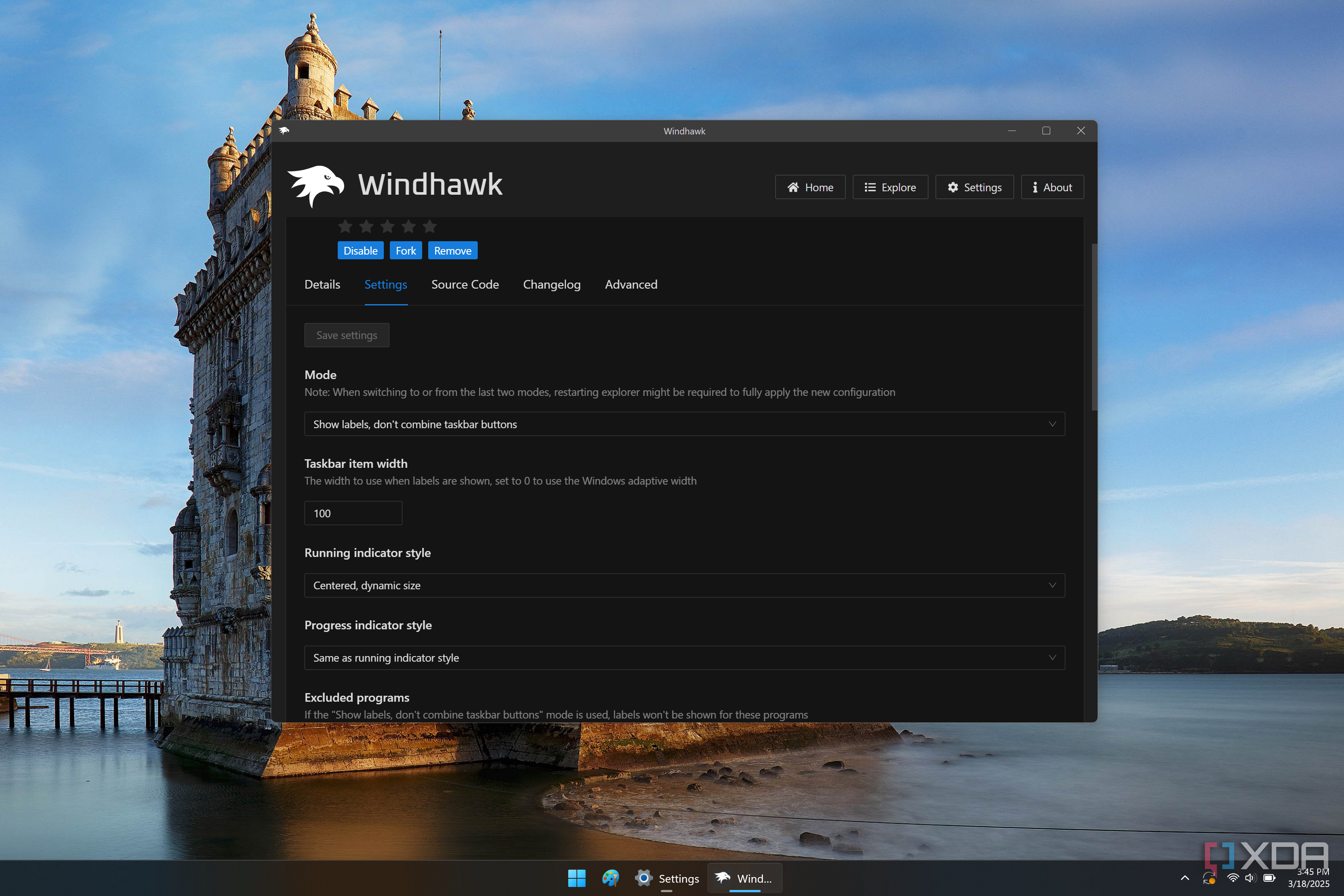Remove the mod

(x=453, y=250)
